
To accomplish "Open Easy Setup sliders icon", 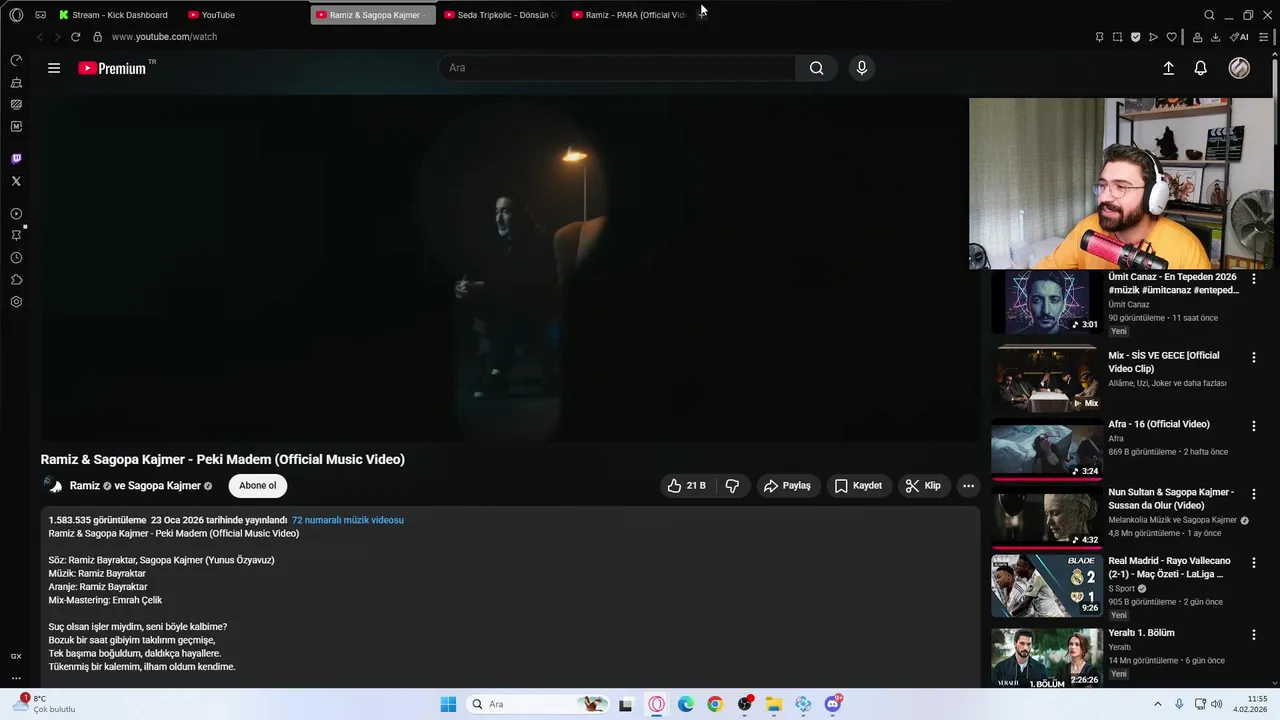I will (1266, 37).
